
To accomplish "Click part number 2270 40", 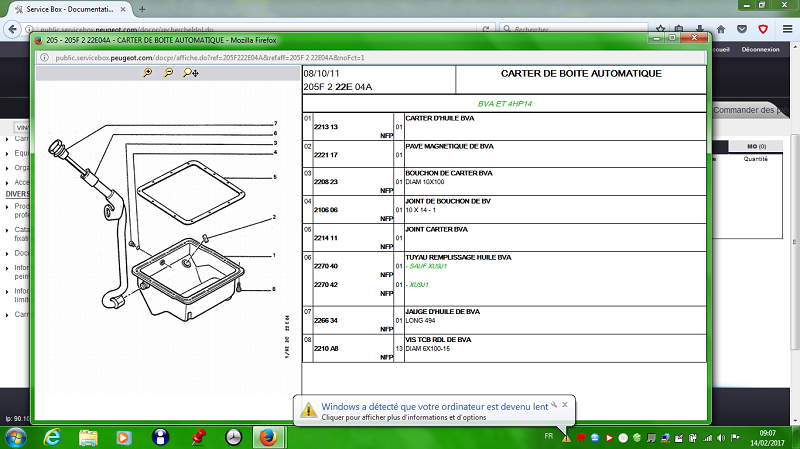I will pos(326,266).
